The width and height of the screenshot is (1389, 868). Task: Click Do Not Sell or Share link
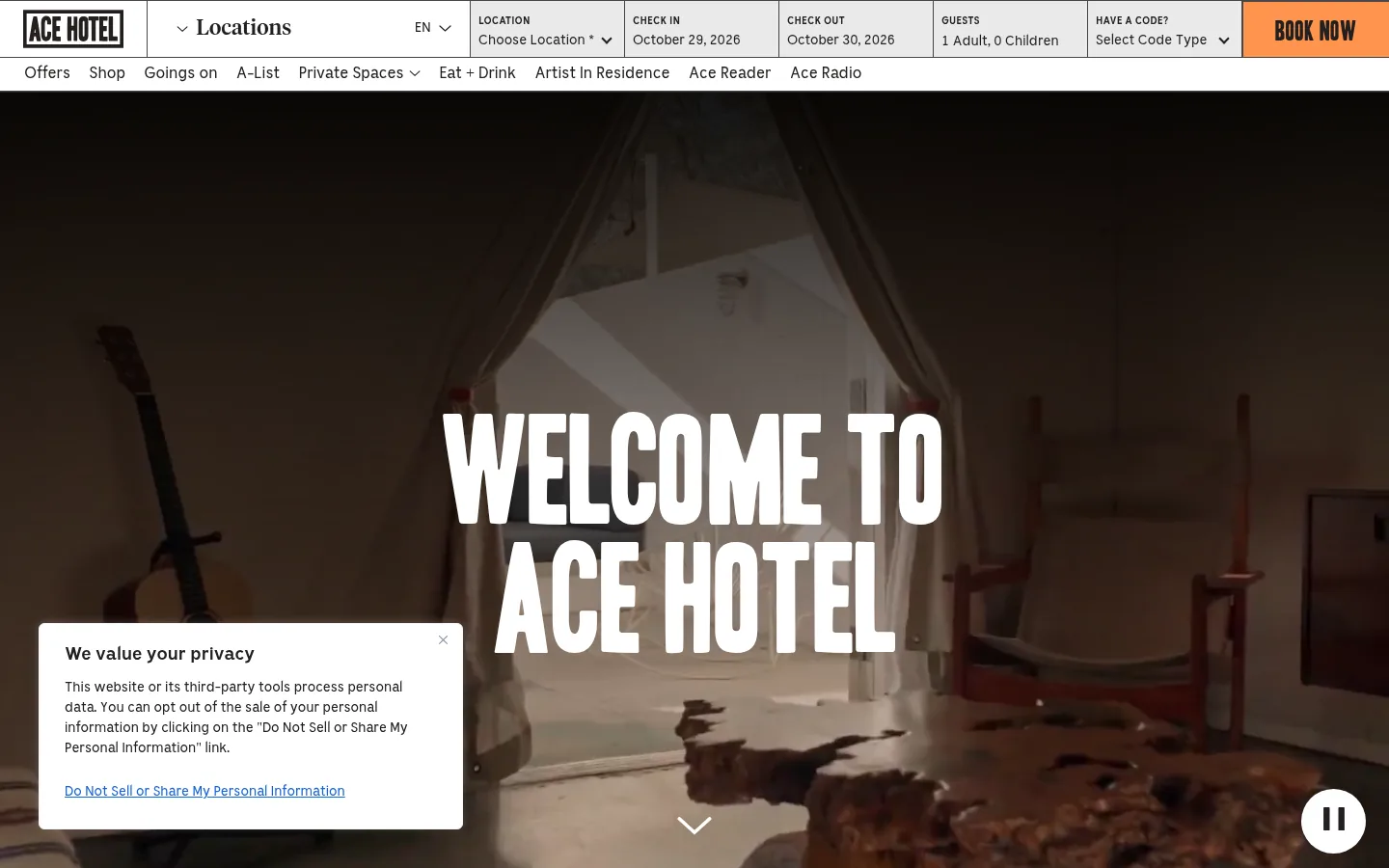tap(204, 791)
